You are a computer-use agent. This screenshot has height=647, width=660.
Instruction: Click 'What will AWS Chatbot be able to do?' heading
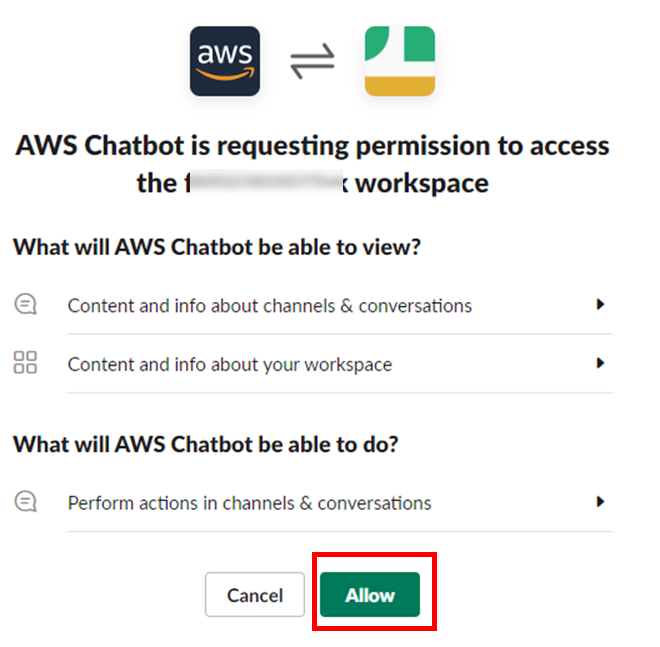point(206,445)
